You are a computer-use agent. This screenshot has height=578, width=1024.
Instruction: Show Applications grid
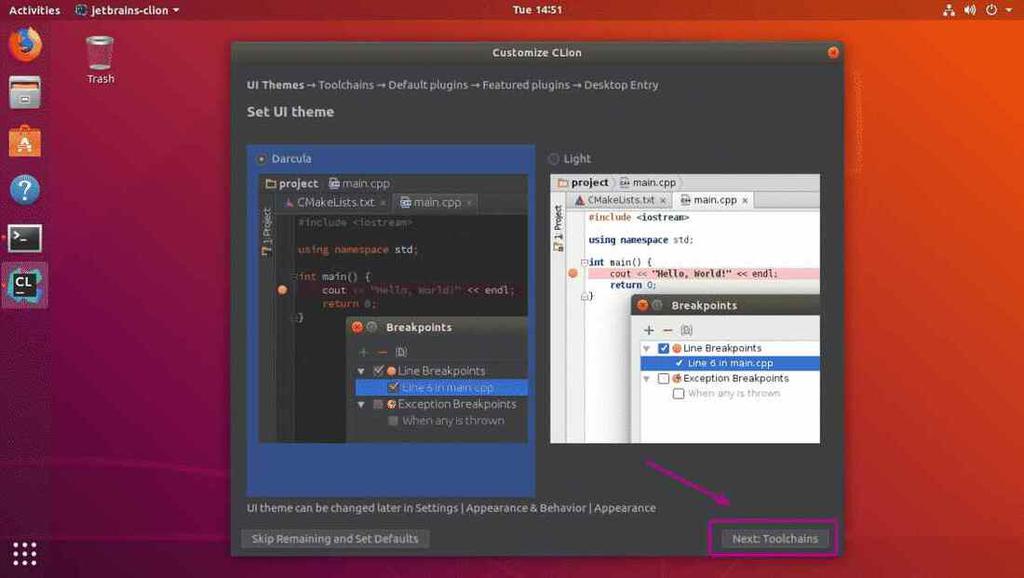(25, 553)
